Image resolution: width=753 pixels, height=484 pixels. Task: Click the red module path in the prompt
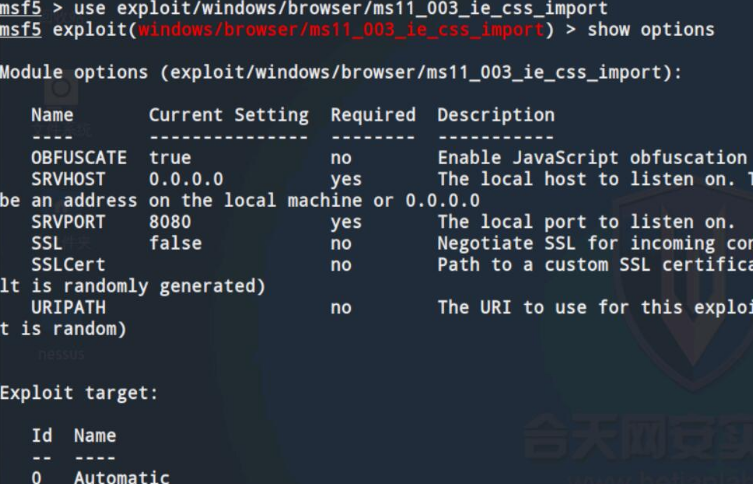tap(341, 30)
